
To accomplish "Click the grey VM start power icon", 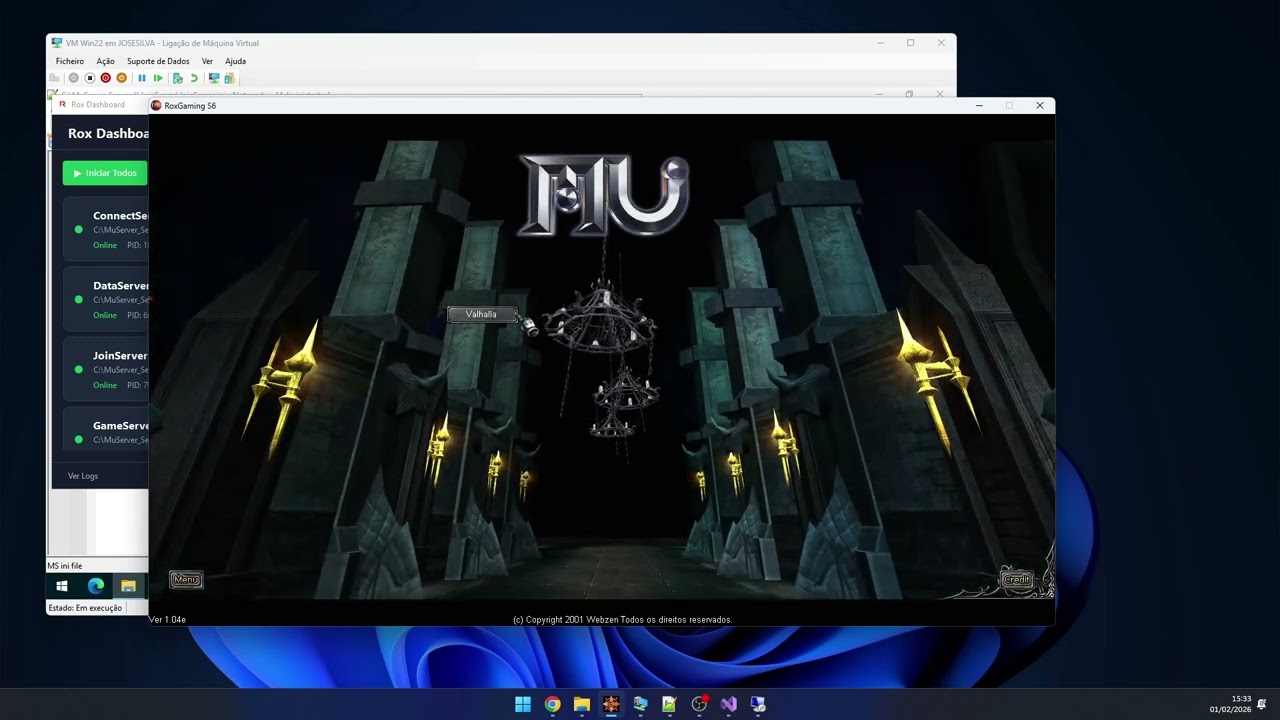I will click(x=73, y=78).
